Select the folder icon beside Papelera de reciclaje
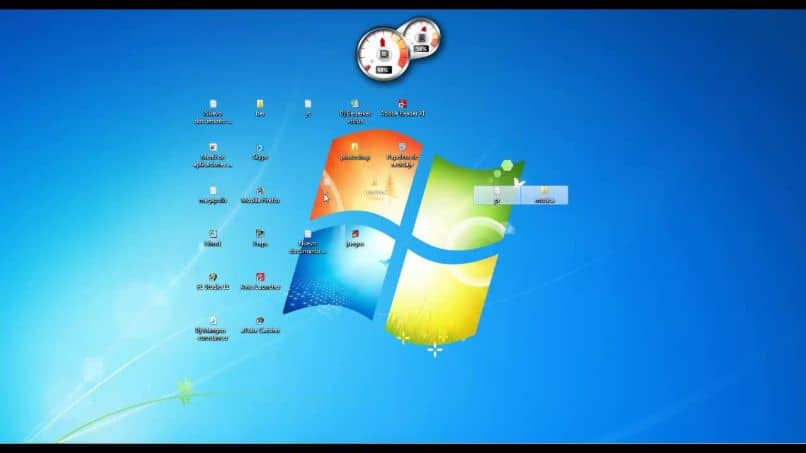The width and height of the screenshot is (806, 453). tap(355, 152)
